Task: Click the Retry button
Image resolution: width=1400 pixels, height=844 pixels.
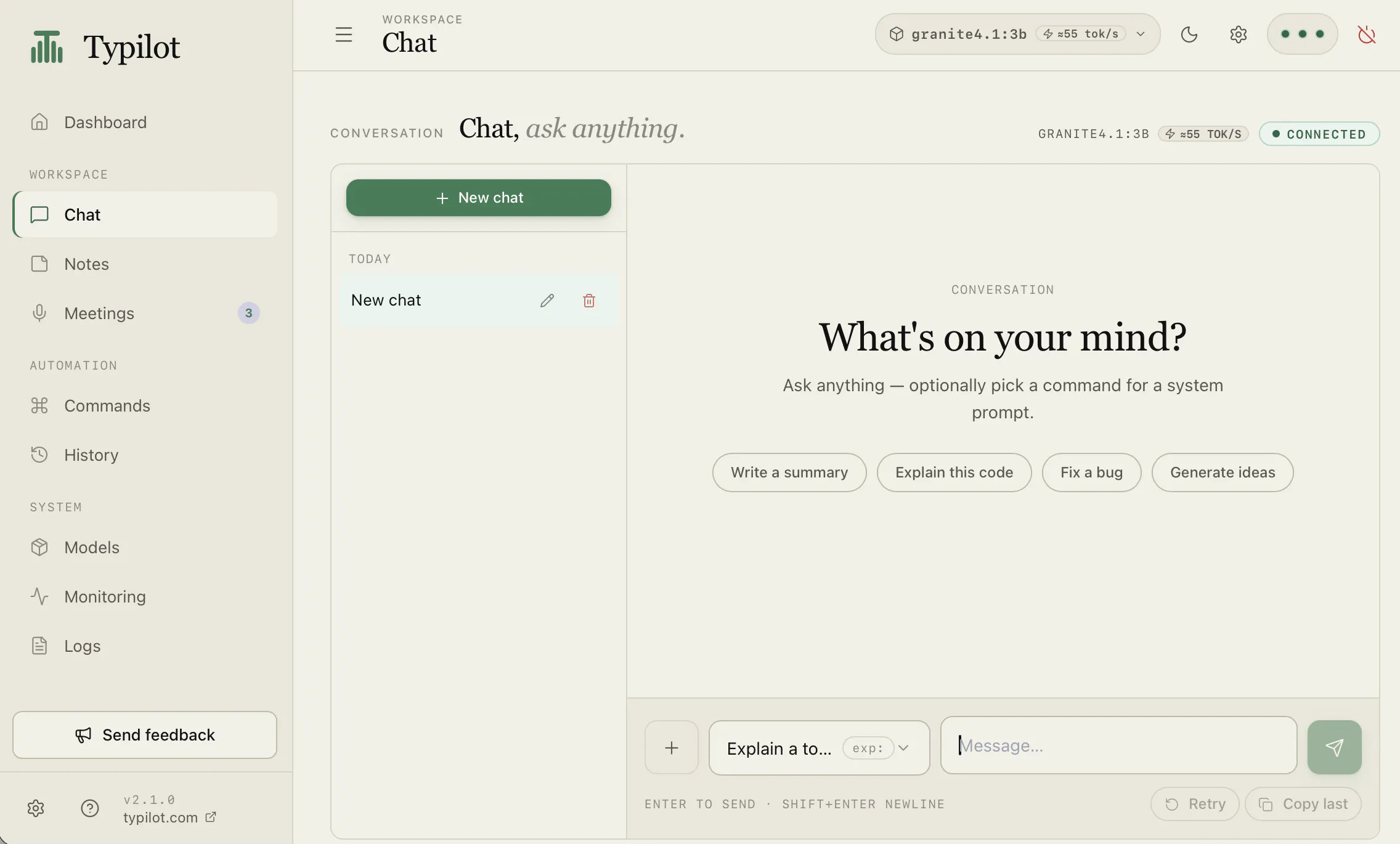Action: [1195, 804]
